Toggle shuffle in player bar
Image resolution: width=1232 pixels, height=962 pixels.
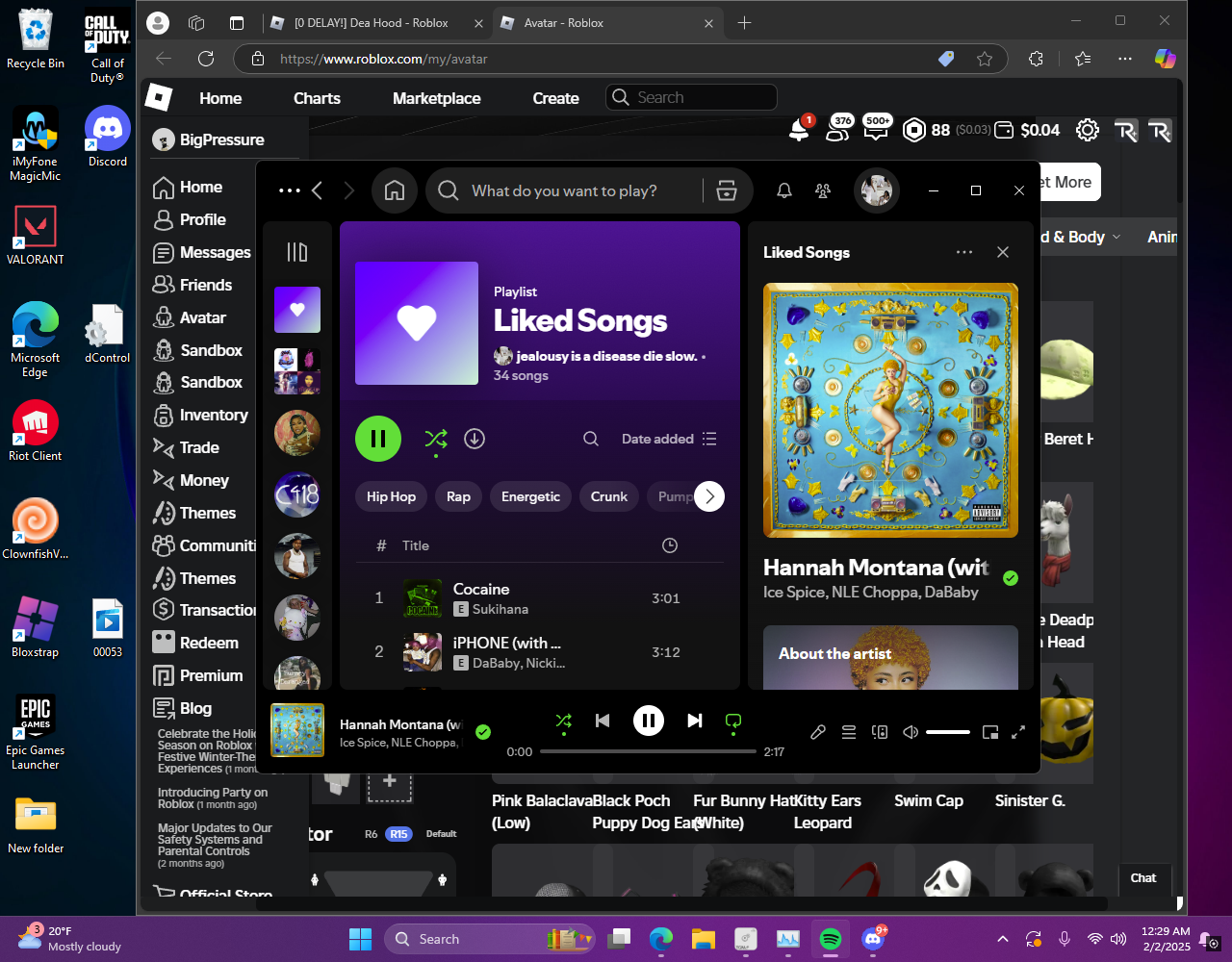[x=564, y=721]
